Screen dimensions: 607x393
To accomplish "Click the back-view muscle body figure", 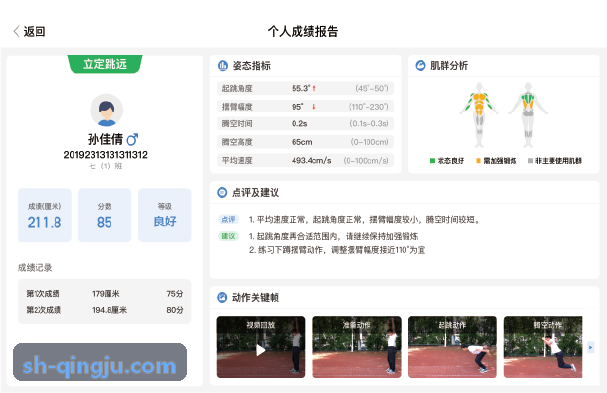I will point(528,115).
